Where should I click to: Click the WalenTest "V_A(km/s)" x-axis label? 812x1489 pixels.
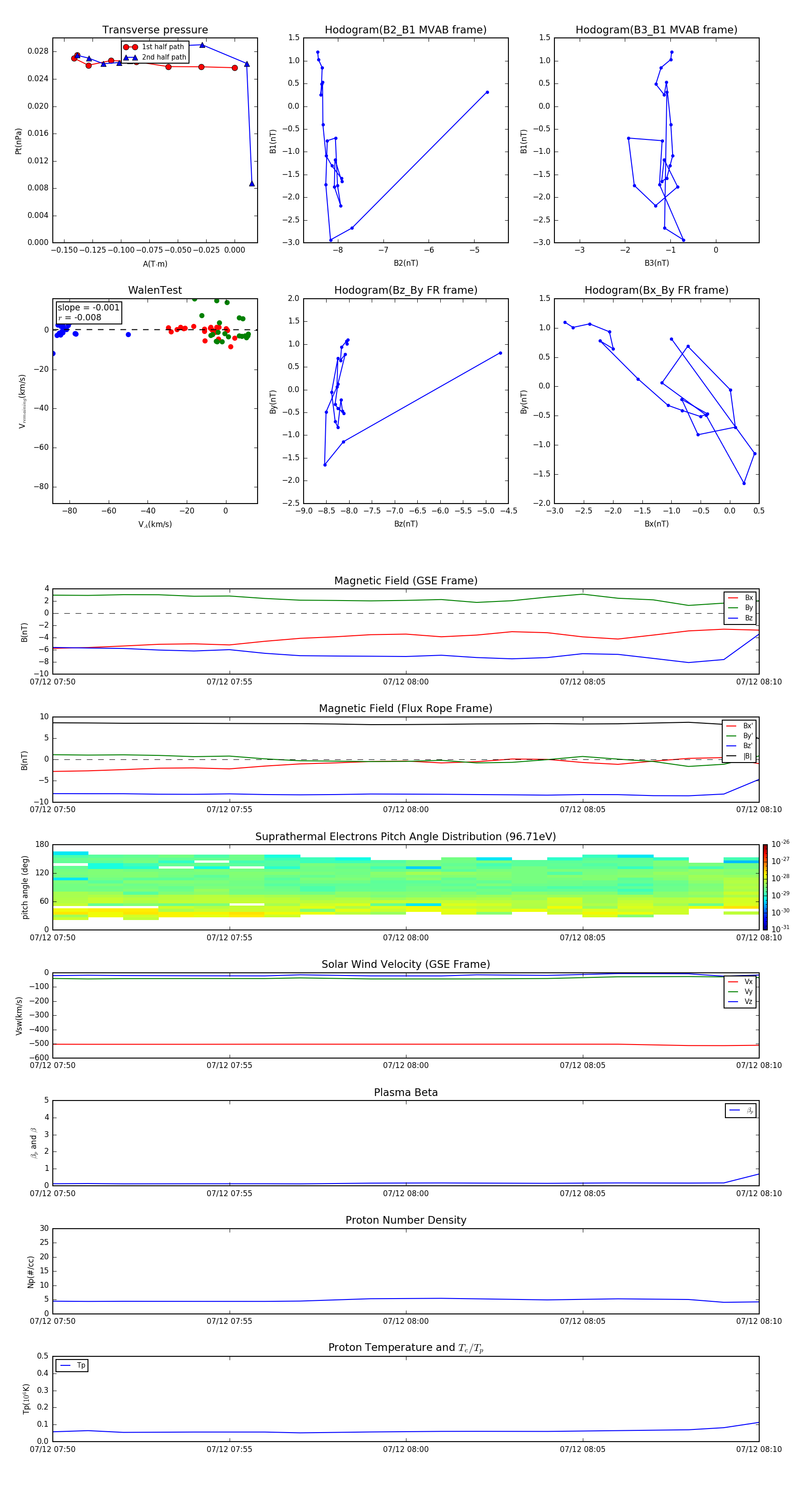[155, 524]
